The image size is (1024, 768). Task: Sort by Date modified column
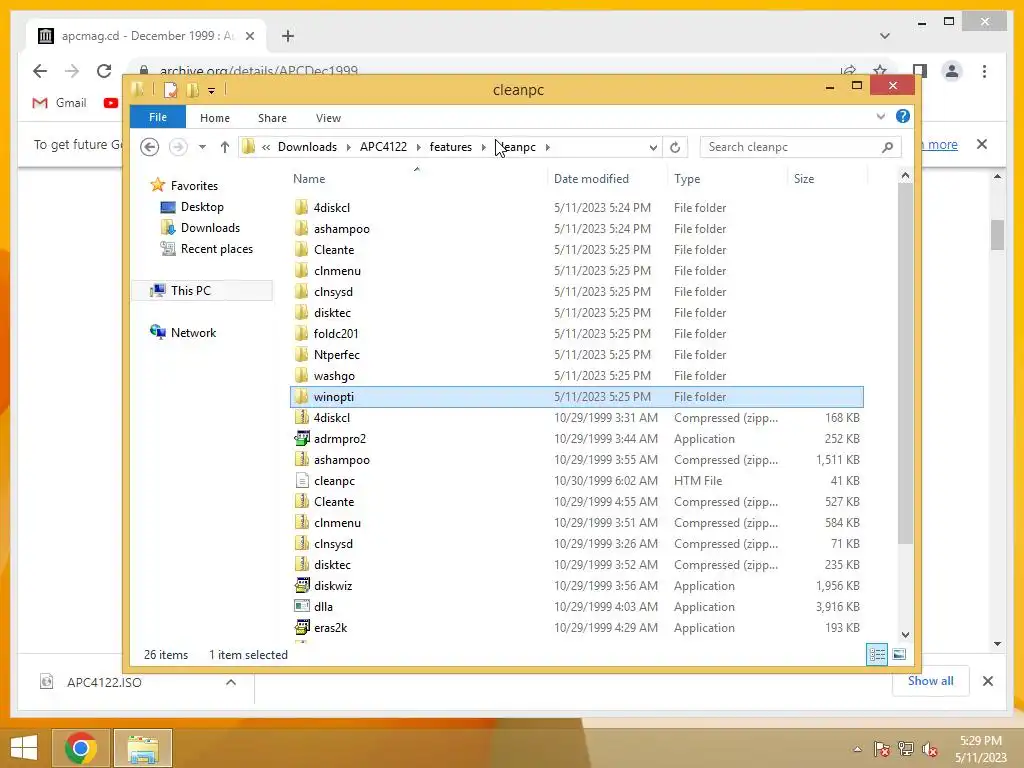coord(591,179)
